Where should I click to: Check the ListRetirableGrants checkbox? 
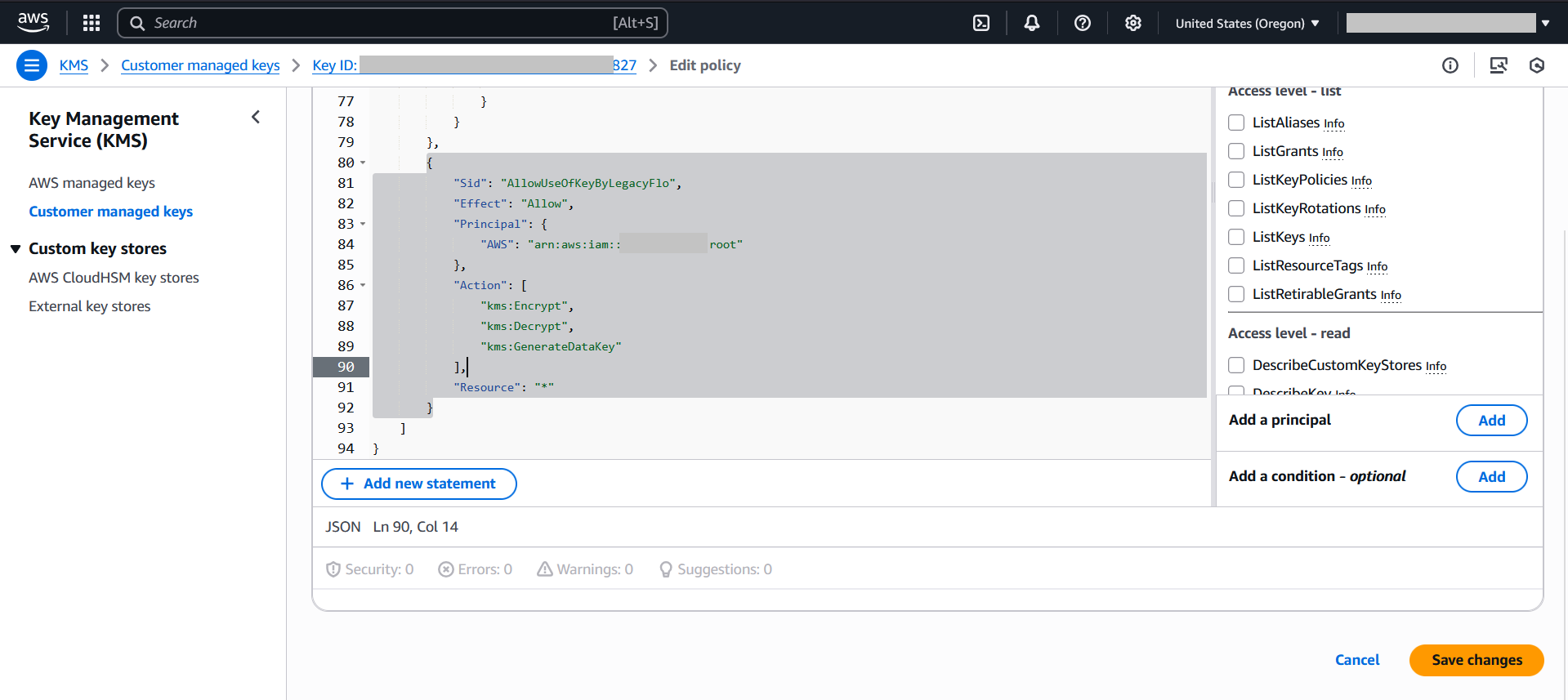pos(1236,294)
